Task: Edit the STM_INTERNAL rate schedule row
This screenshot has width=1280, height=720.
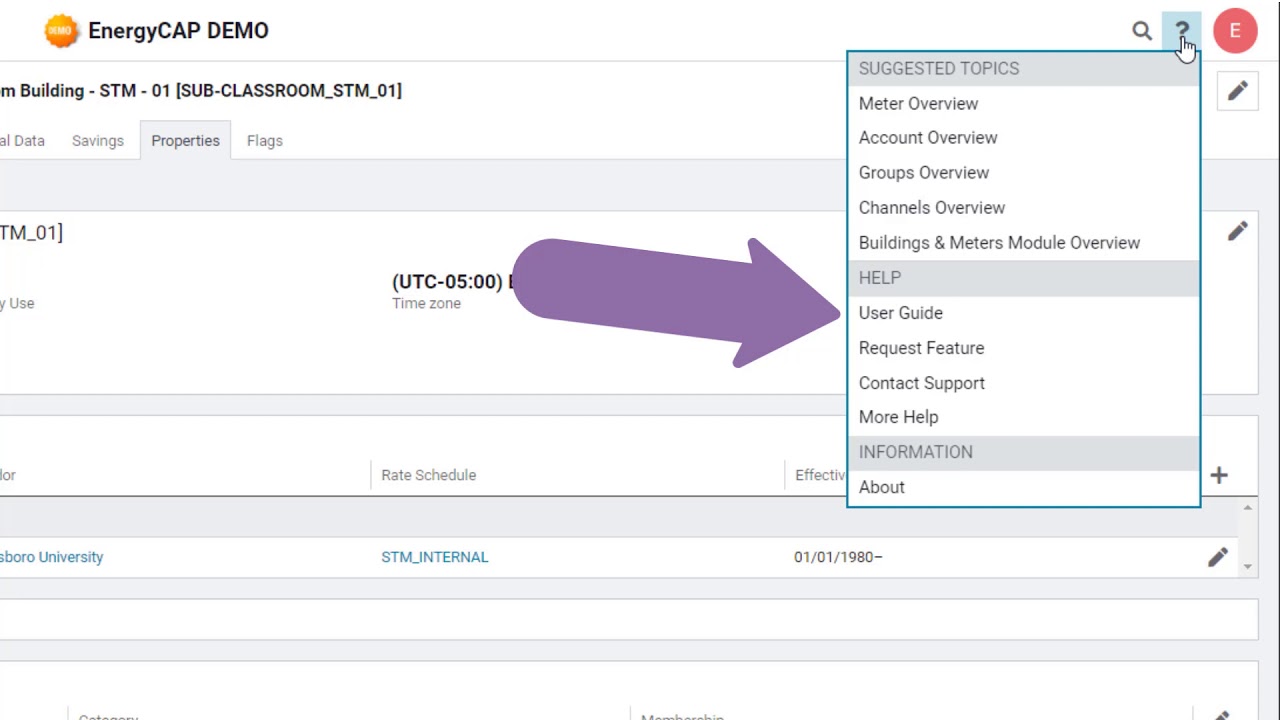Action: tap(1217, 557)
